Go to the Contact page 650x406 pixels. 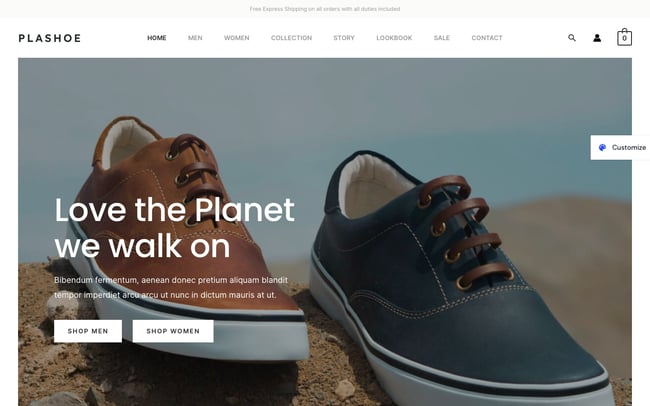click(x=487, y=38)
